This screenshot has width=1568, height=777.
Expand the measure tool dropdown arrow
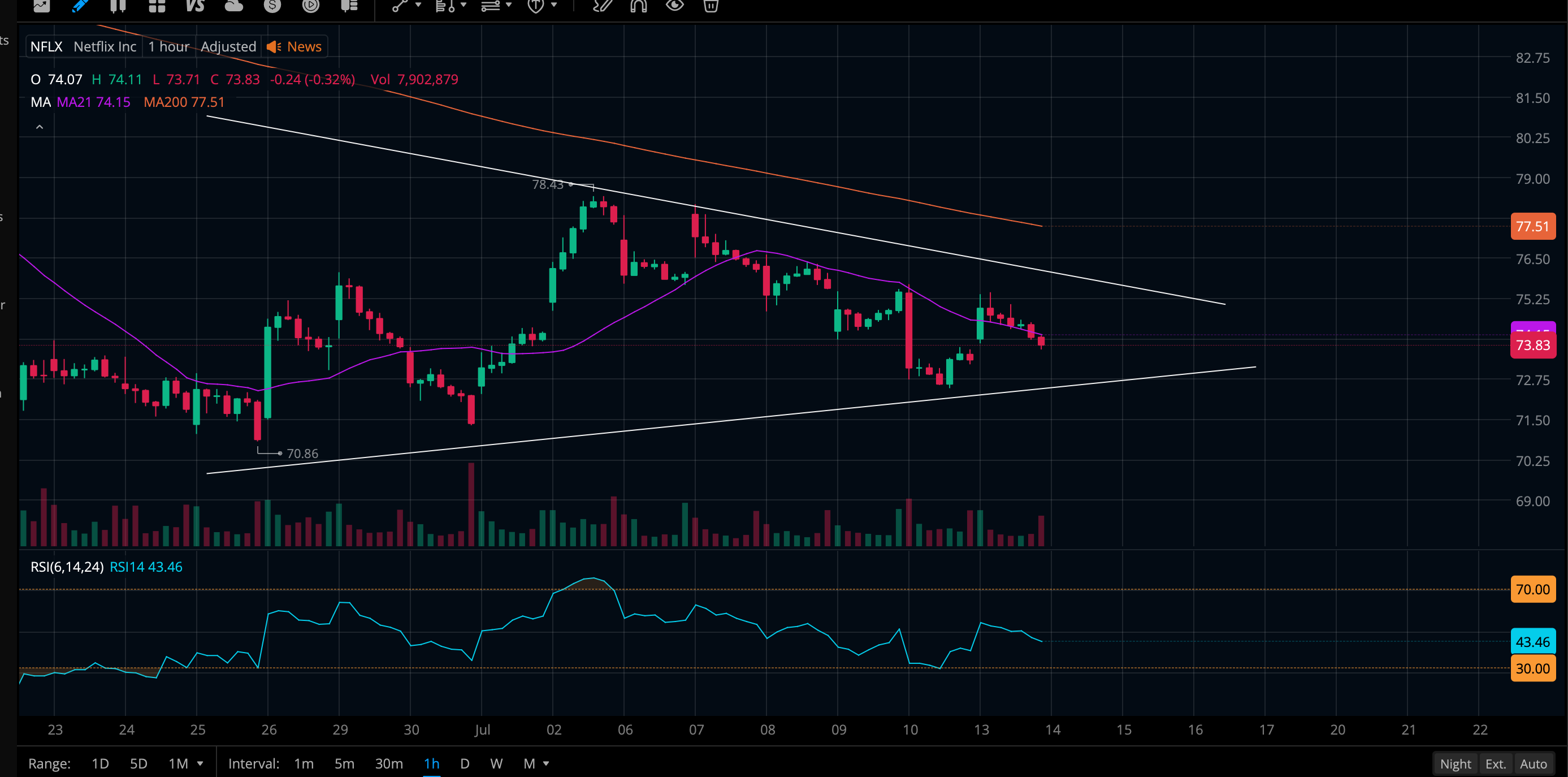tap(464, 6)
